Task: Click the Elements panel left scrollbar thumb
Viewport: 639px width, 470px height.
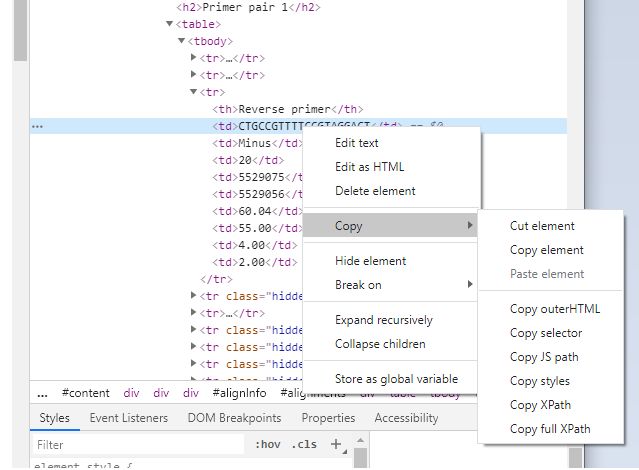Action: coord(20,31)
